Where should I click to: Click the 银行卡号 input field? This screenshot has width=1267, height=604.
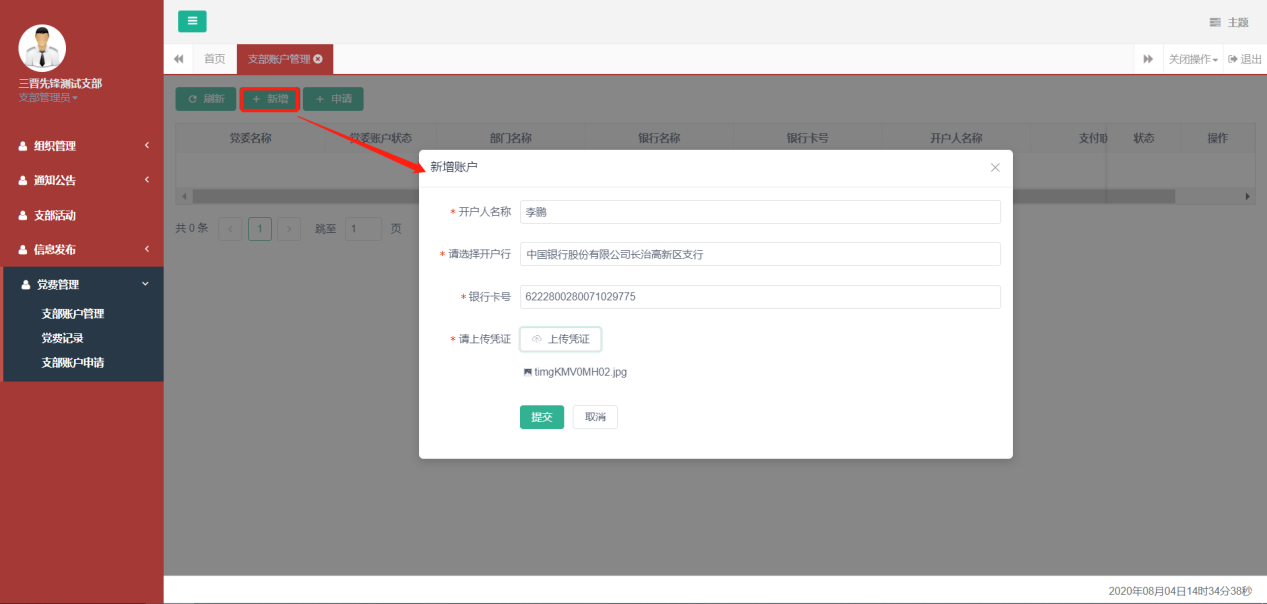tap(760, 297)
